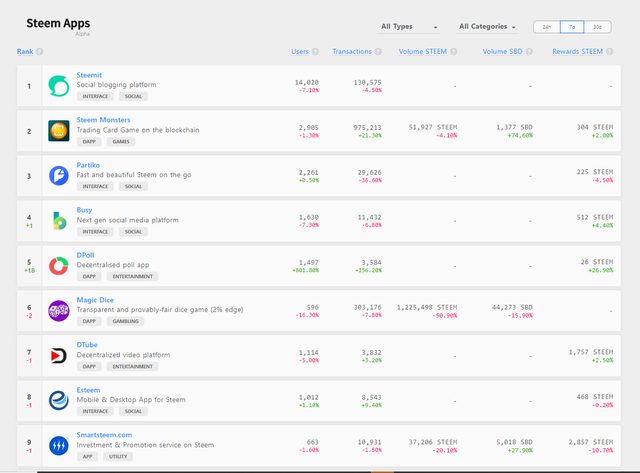Screen dimensions: 640x473
Task: Click the Busy app logo icon
Action: point(59,220)
